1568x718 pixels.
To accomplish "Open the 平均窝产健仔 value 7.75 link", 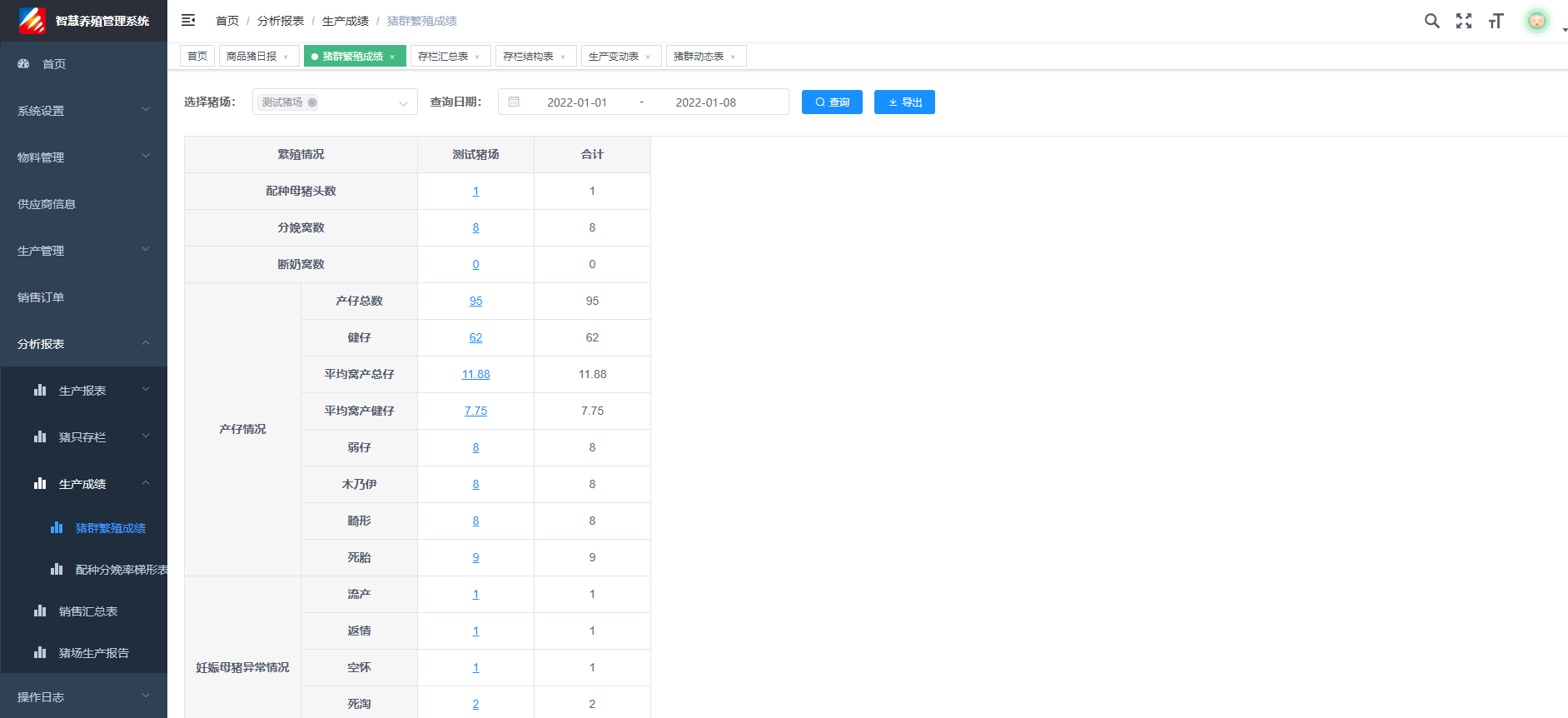I will [475, 411].
